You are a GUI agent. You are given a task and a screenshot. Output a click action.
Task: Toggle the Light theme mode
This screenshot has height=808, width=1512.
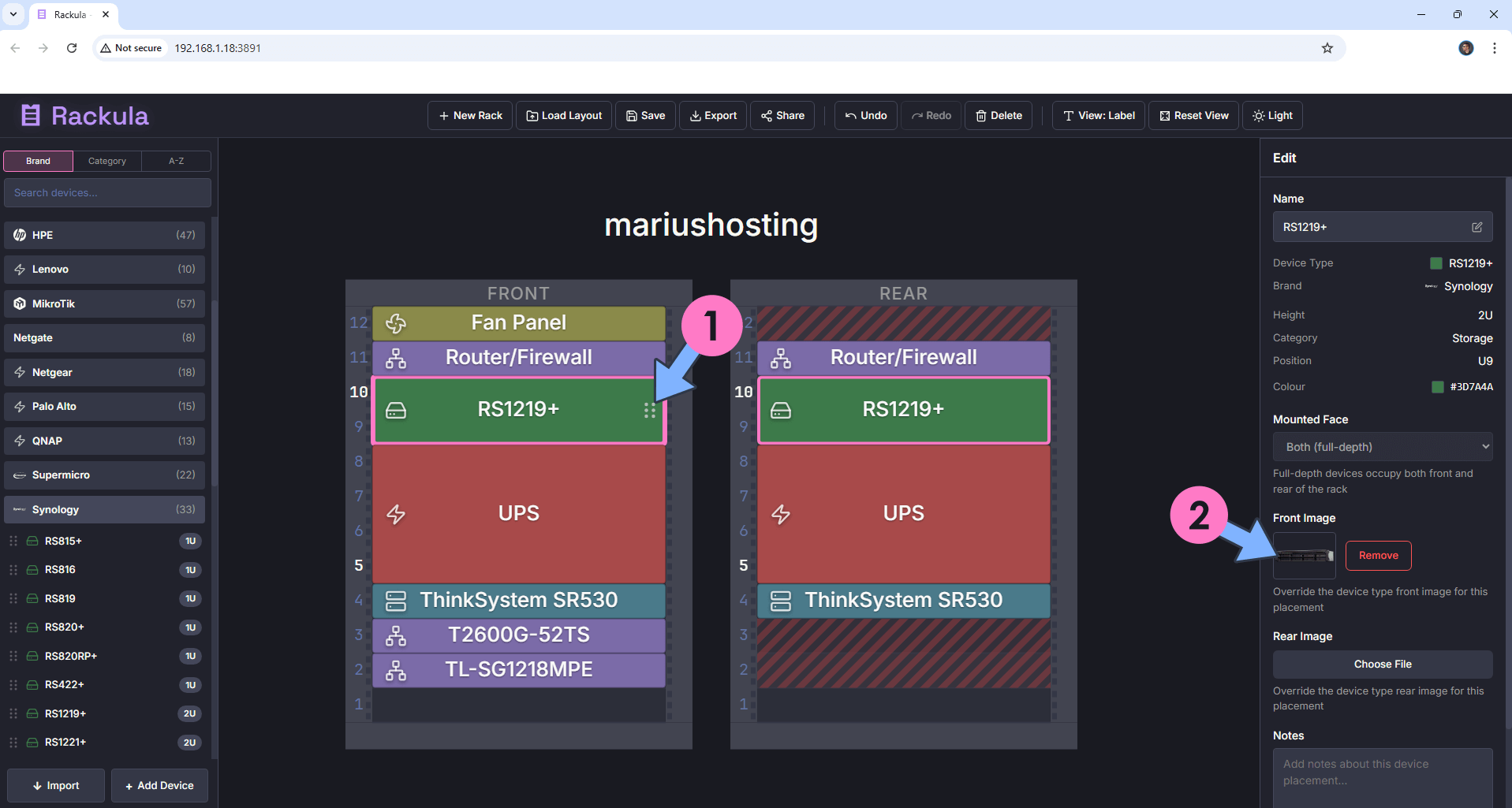coord(1272,116)
